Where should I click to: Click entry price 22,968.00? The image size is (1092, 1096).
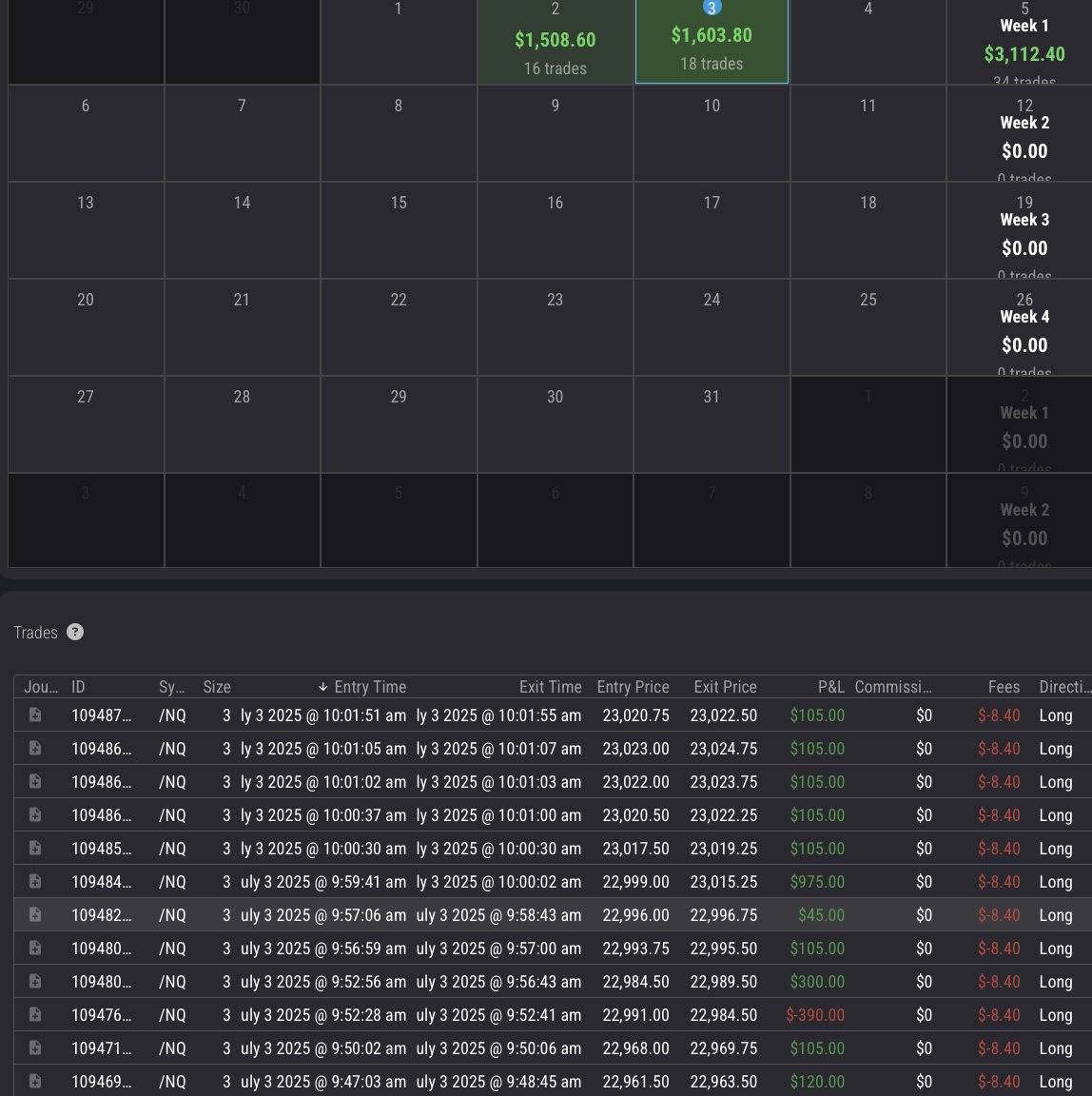coord(635,1047)
